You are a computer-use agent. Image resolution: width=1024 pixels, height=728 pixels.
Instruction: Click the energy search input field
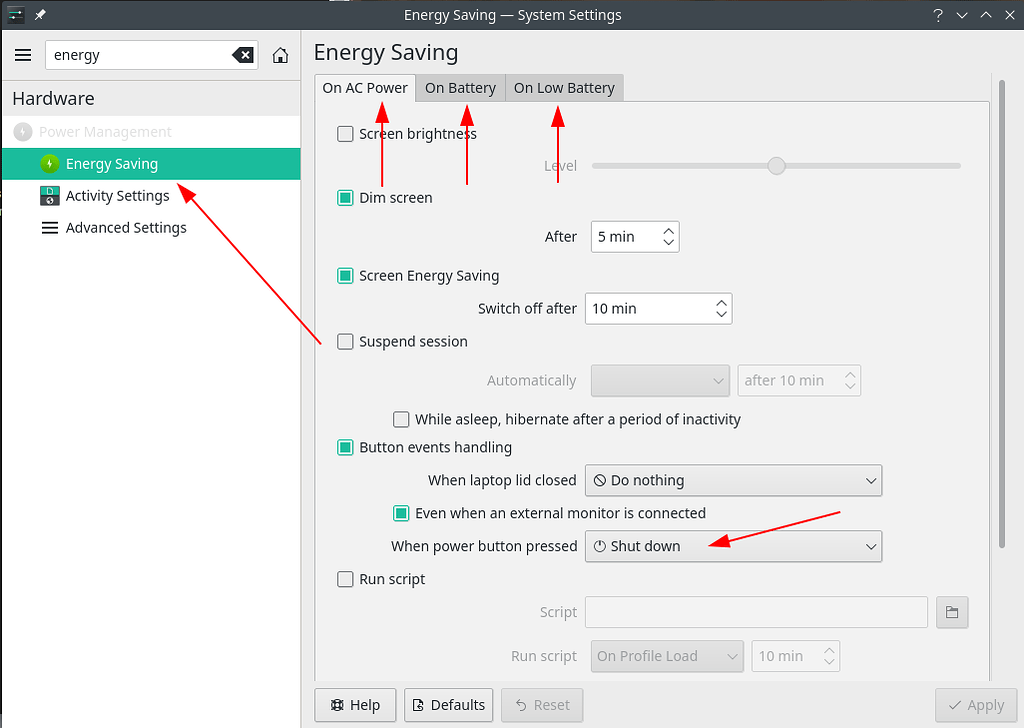click(x=138, y=55)
